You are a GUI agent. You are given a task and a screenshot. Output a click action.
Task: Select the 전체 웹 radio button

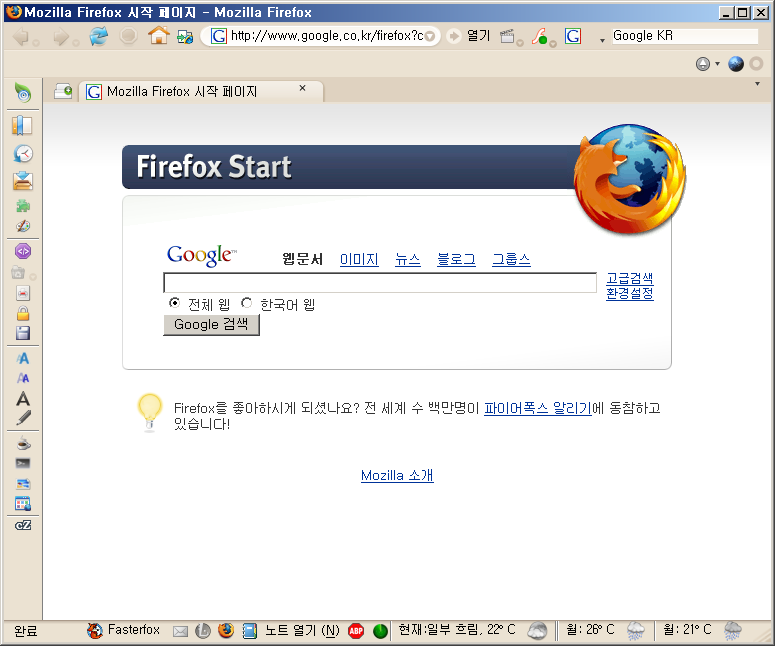174,302
